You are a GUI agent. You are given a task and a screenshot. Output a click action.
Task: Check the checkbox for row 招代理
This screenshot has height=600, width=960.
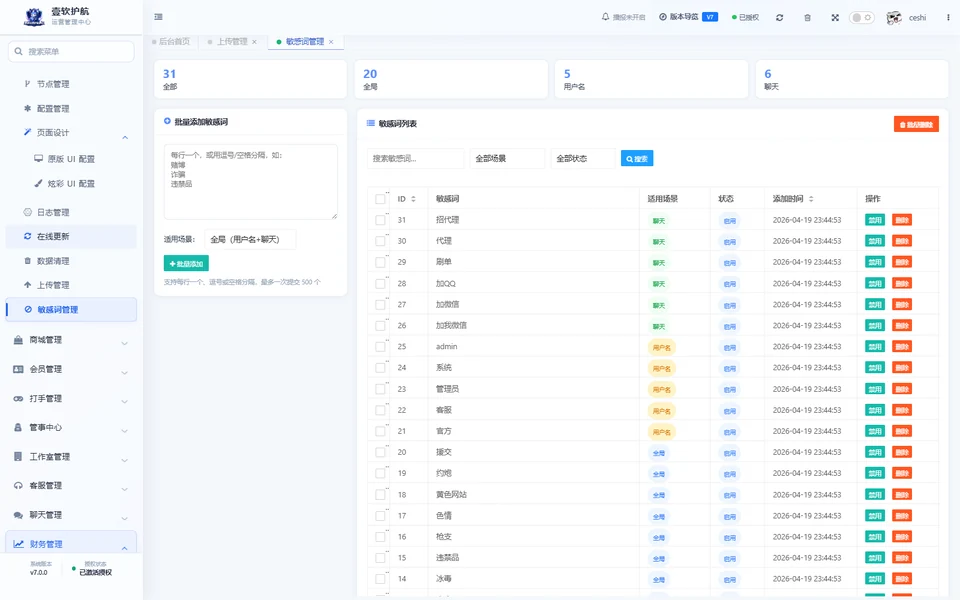[x=380, y=220]
